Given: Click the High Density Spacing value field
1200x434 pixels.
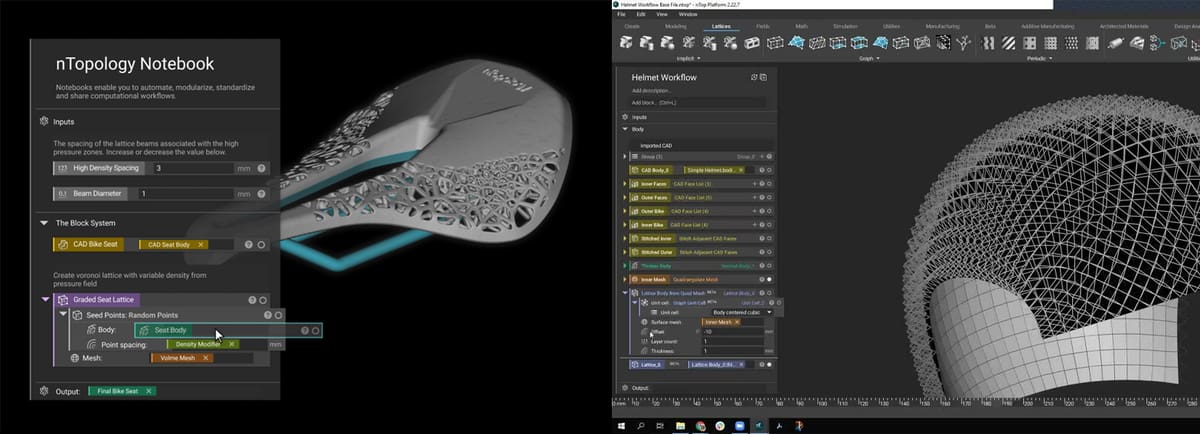Looking at the screenshot, I should (x=192, y=168).
